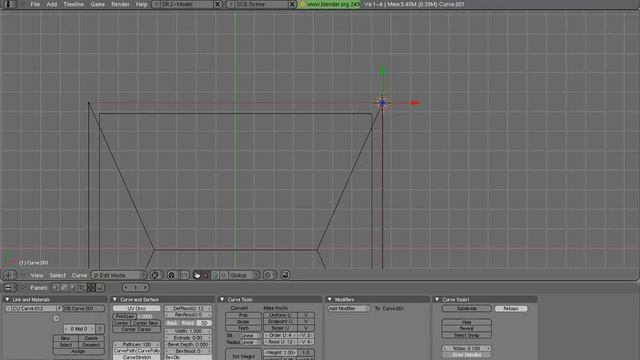Toggle the Front bevel option
The width and height of the screenshot is (640, 360).
188,323
